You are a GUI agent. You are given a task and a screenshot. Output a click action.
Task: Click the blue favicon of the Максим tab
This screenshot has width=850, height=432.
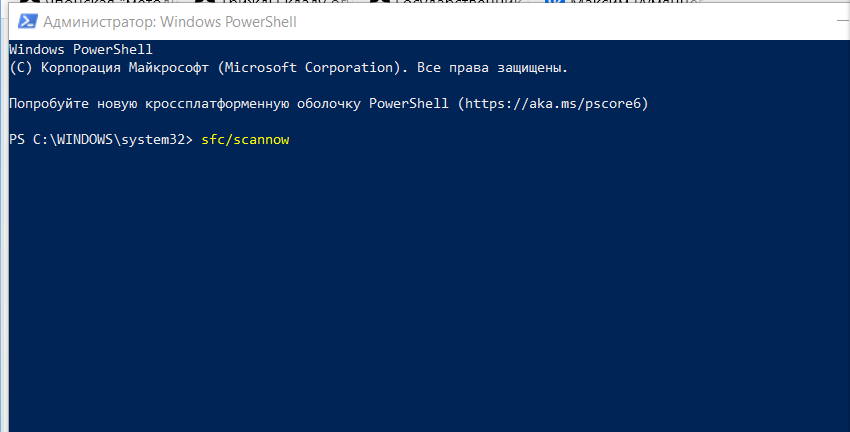[x=555, y=3]
